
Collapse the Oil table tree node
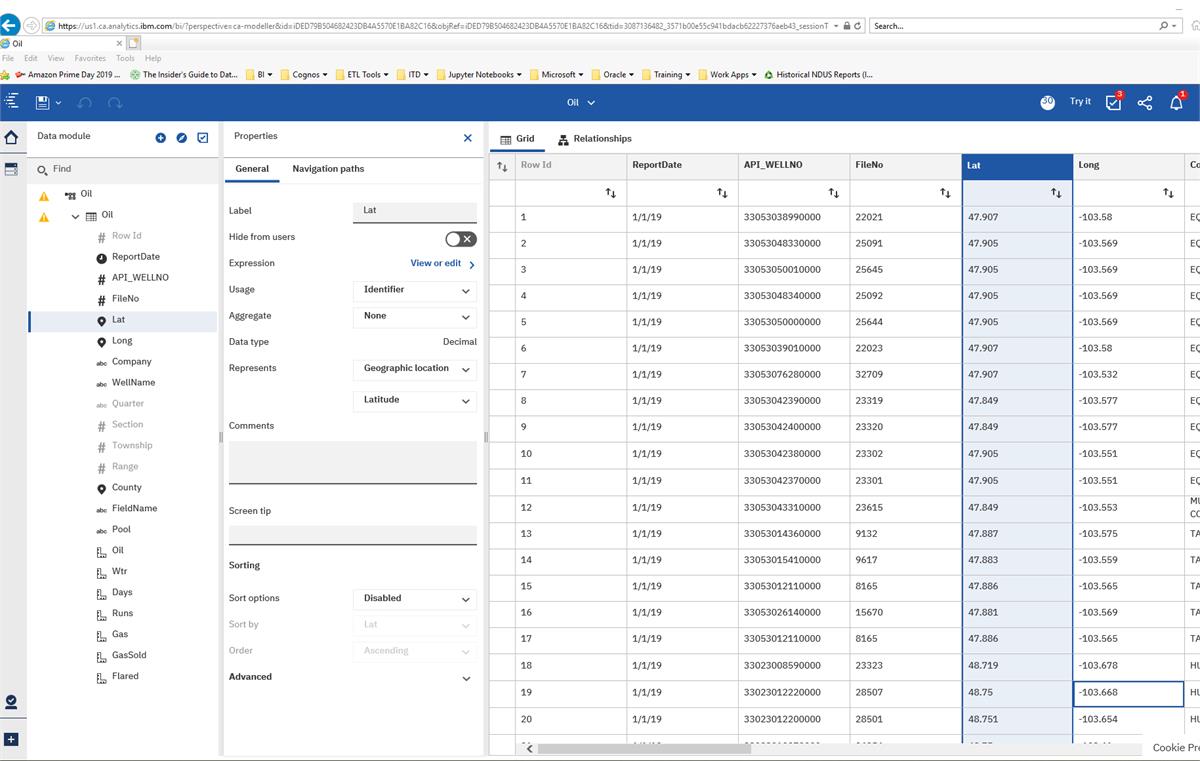pyautogui.click(x=75, y=216)
